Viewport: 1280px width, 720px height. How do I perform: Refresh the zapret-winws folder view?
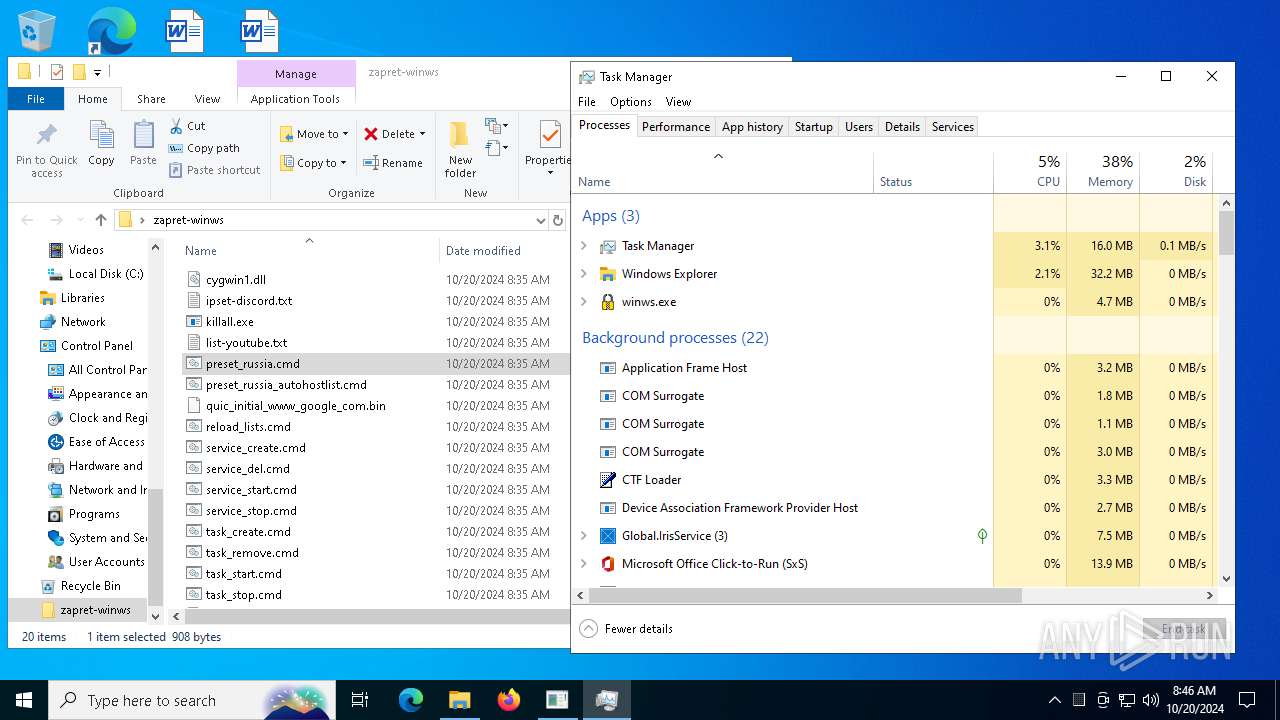(x=558, y=220)
